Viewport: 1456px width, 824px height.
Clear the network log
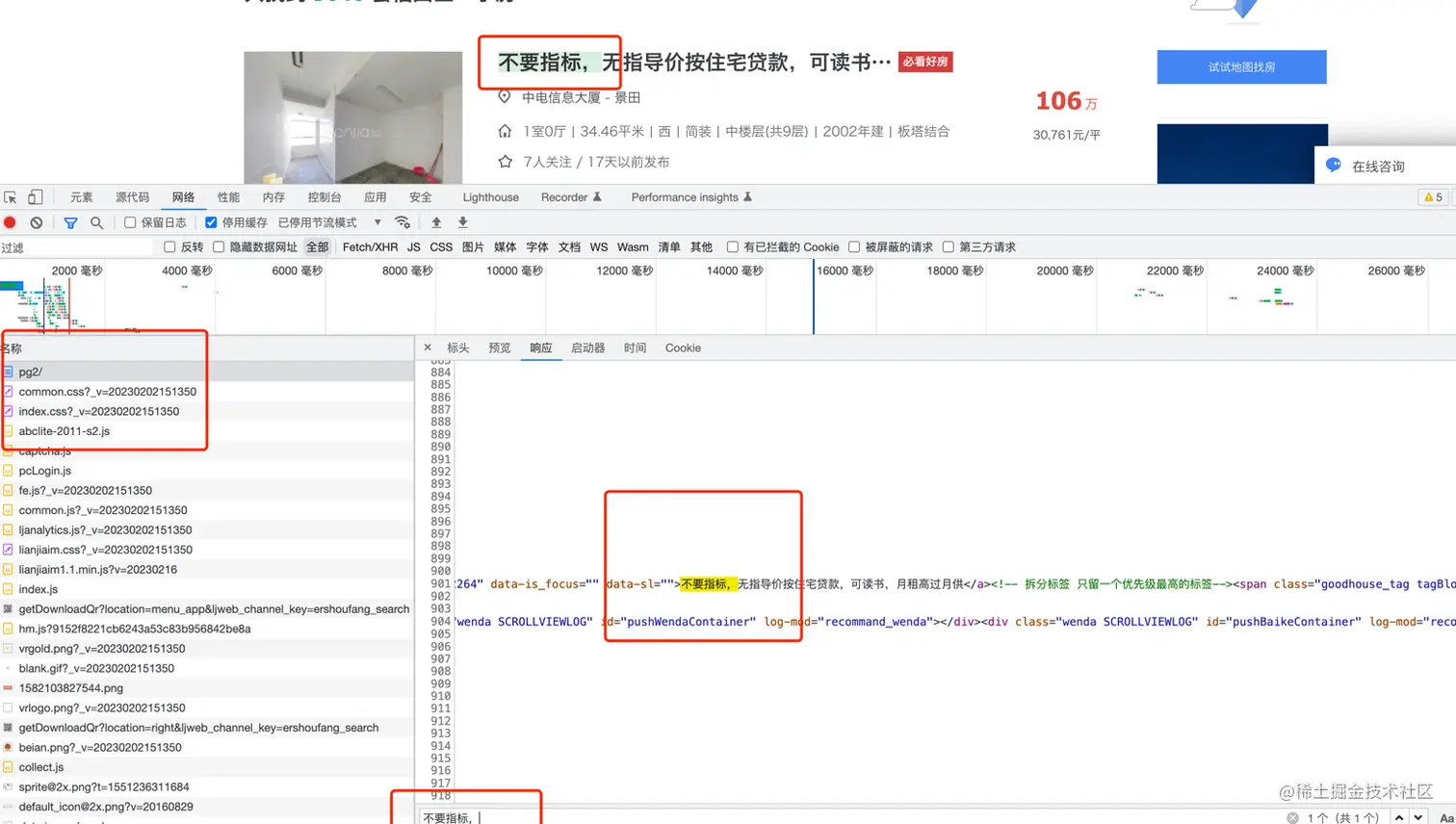(x=37, y=222)
